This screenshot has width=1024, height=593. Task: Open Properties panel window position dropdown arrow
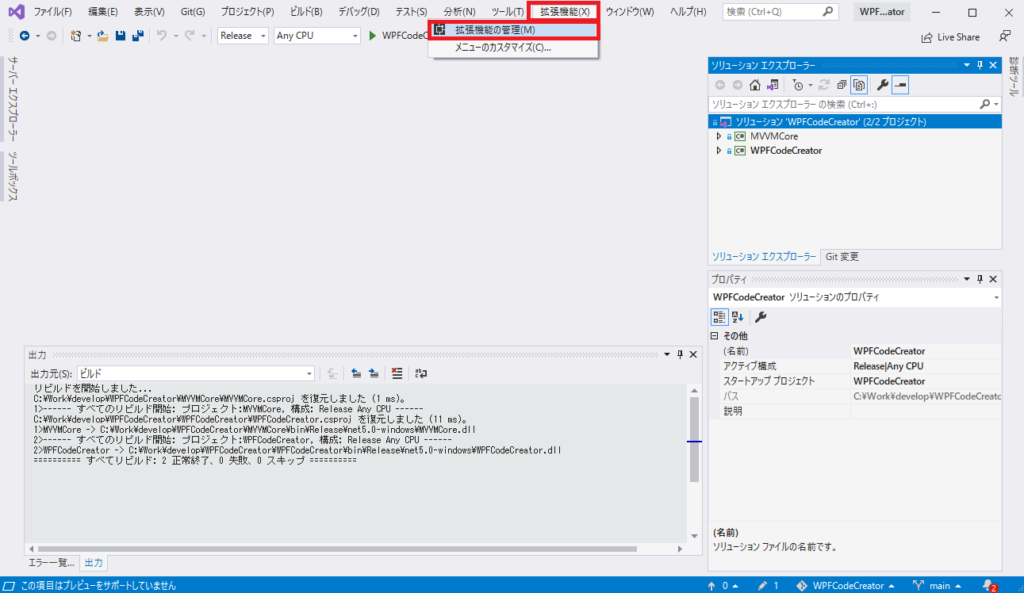[x=967, y=280]
